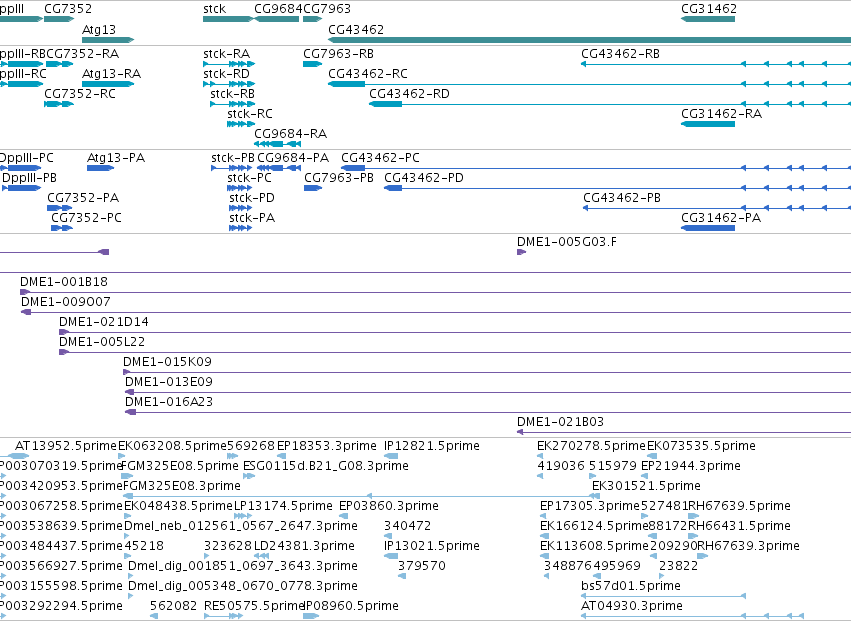Click EST label RH67639.5prime
The image size is (851, 621).
point(739,507)
